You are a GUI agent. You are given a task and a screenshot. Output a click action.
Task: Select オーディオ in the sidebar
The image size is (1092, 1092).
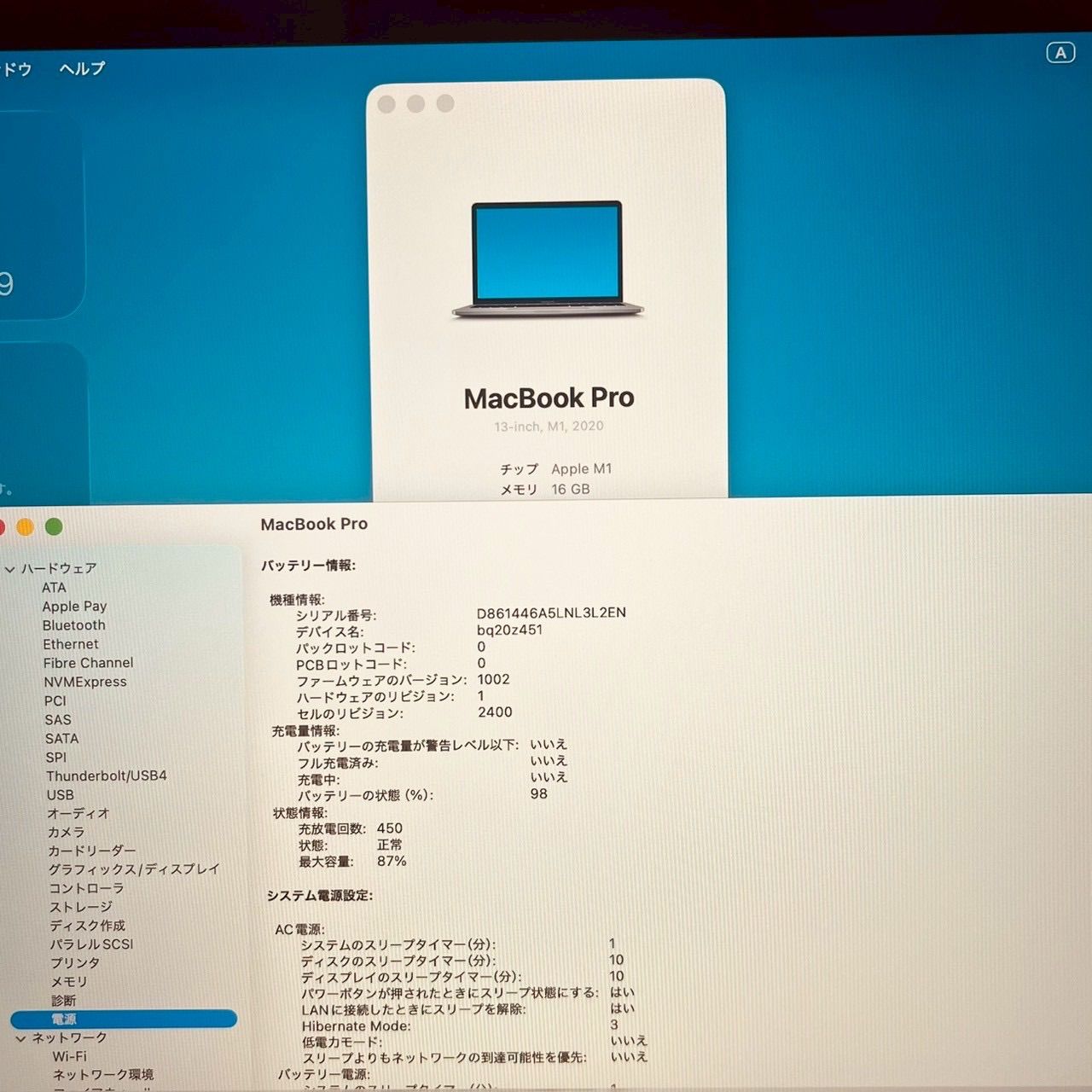point(78,813)
